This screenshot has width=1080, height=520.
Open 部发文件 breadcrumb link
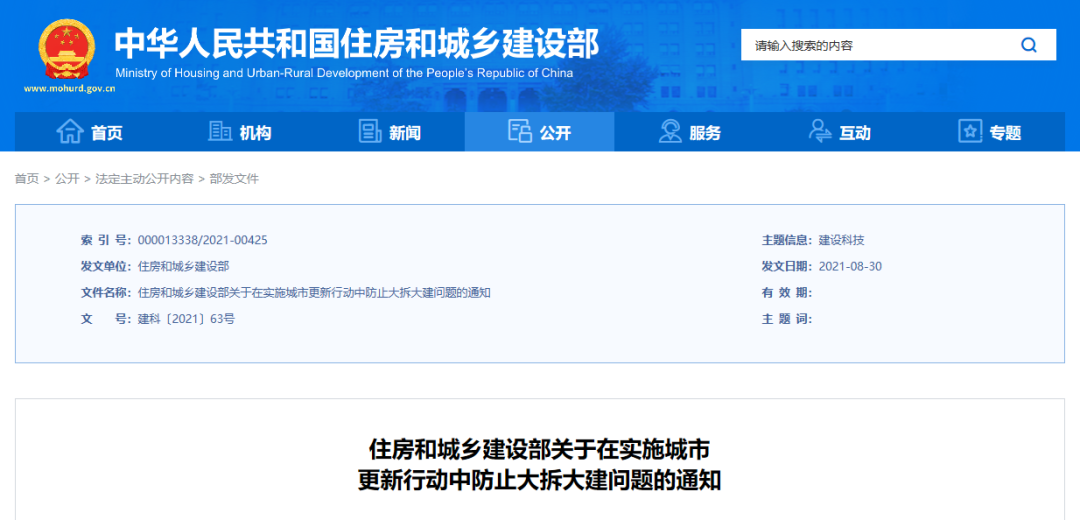pos(234,179)
